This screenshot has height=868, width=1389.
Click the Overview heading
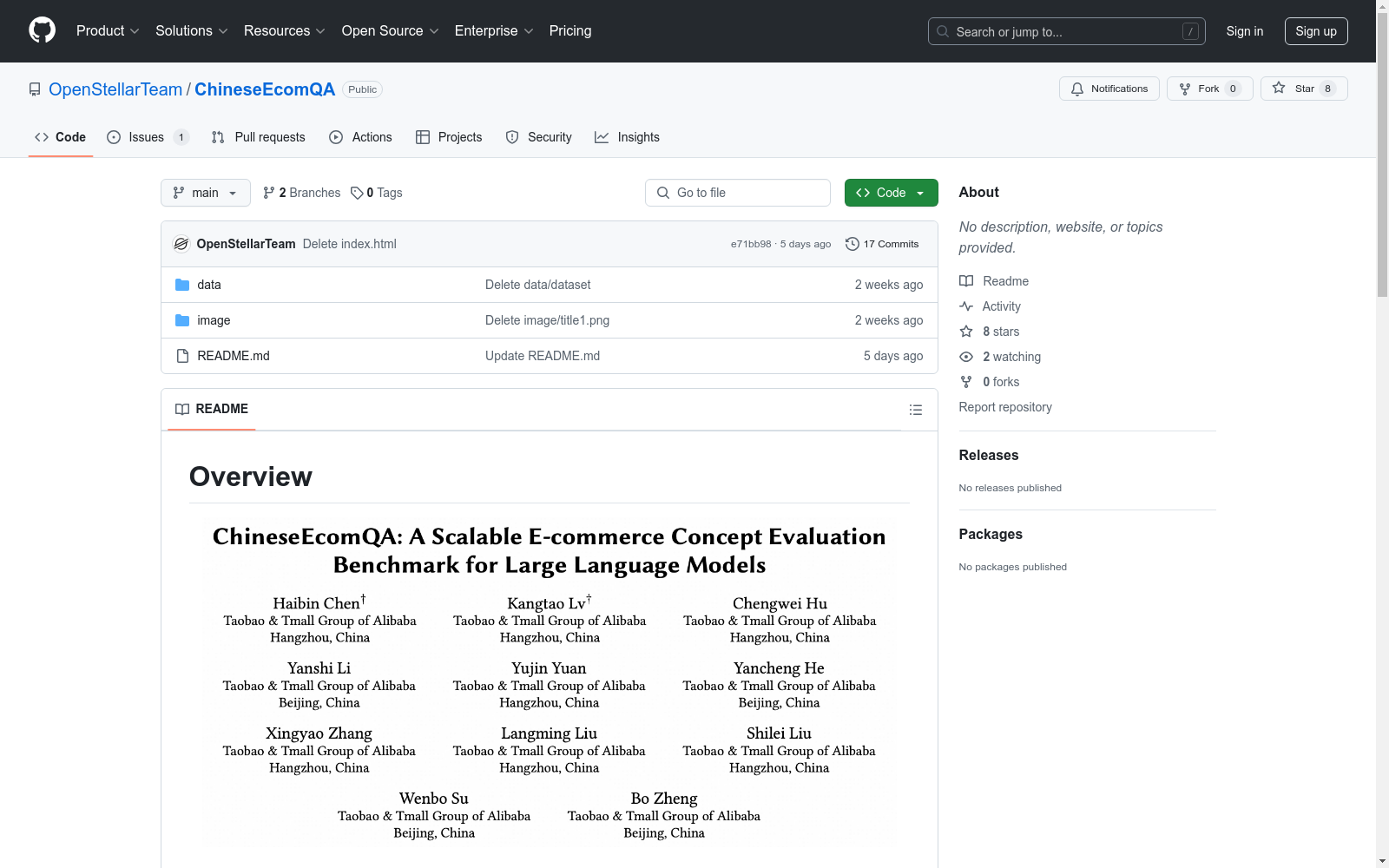point(251,477)
